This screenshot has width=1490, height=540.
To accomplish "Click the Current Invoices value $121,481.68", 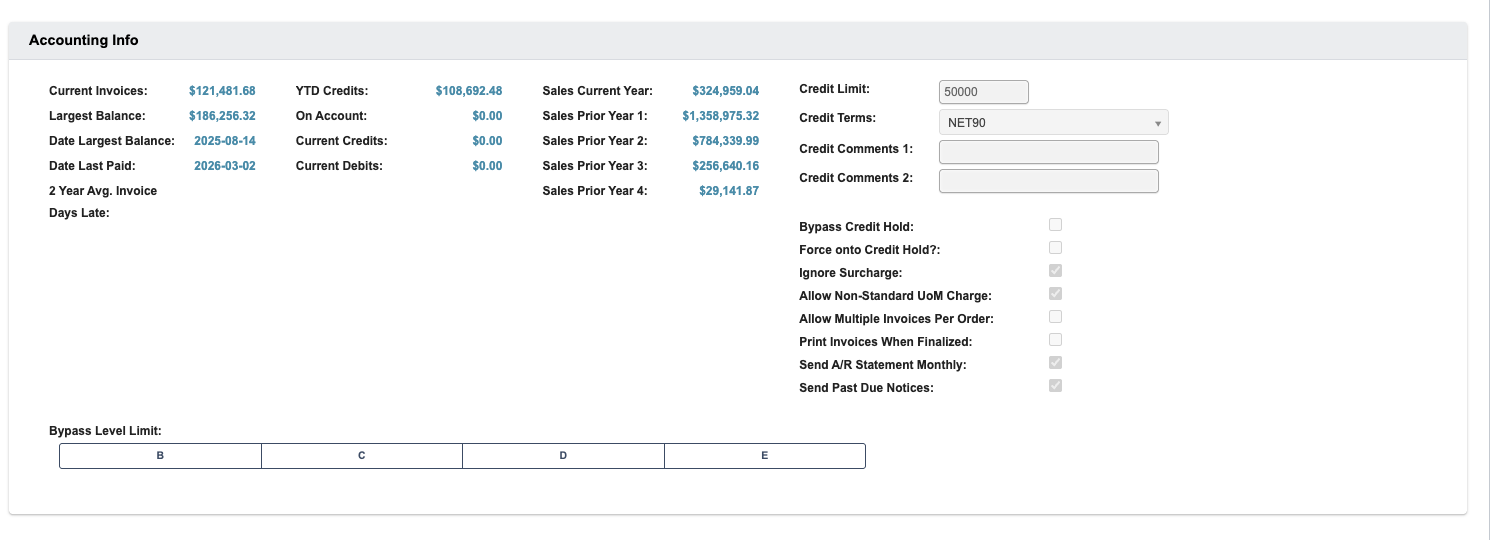I will tap(222, 91).
